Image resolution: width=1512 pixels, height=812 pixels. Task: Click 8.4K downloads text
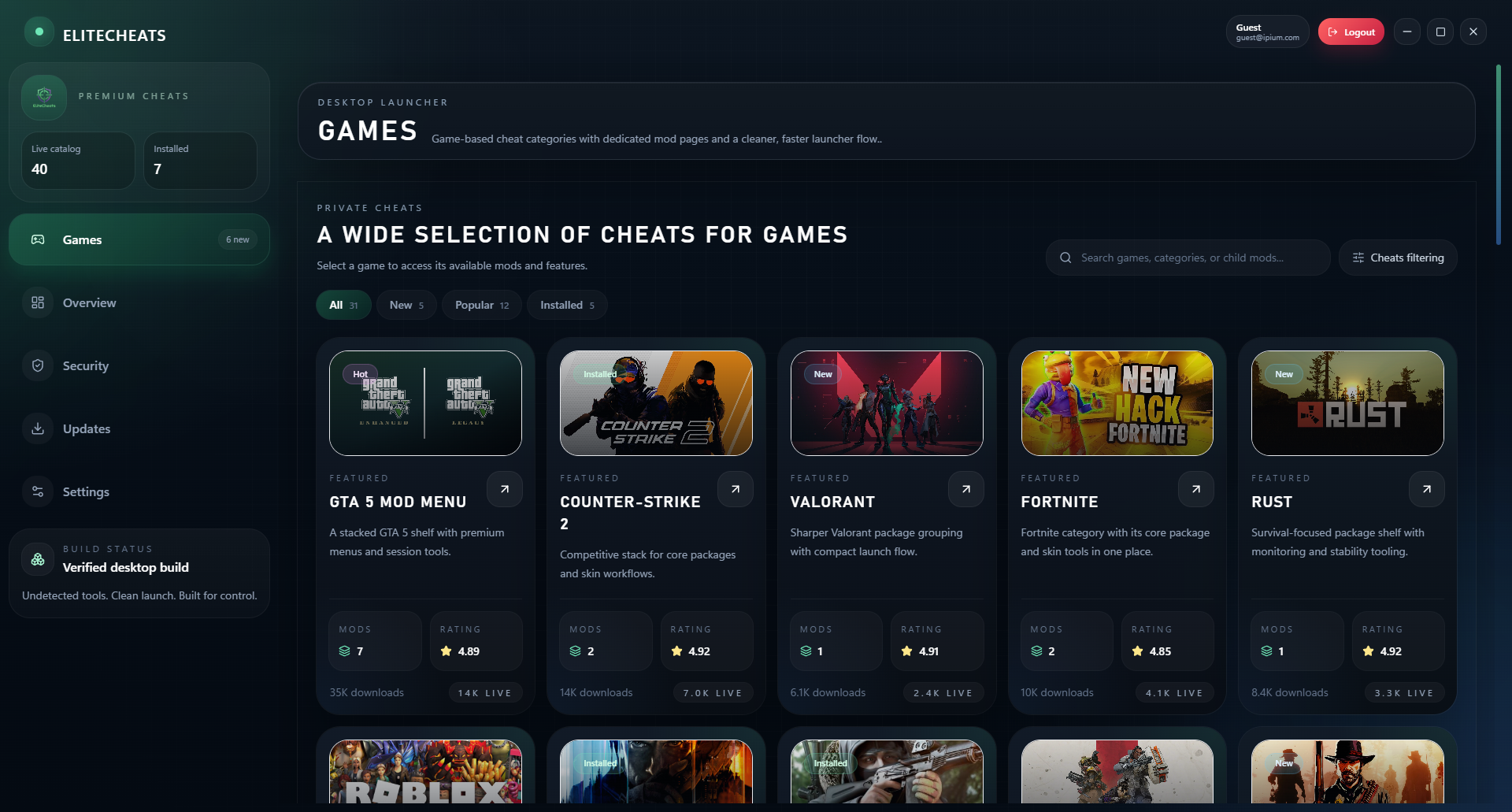coord(1289,692)
